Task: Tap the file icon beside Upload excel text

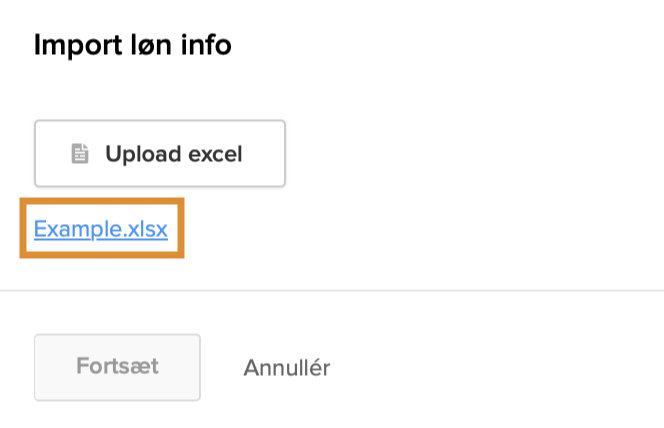Action: (x=80, y=155)
